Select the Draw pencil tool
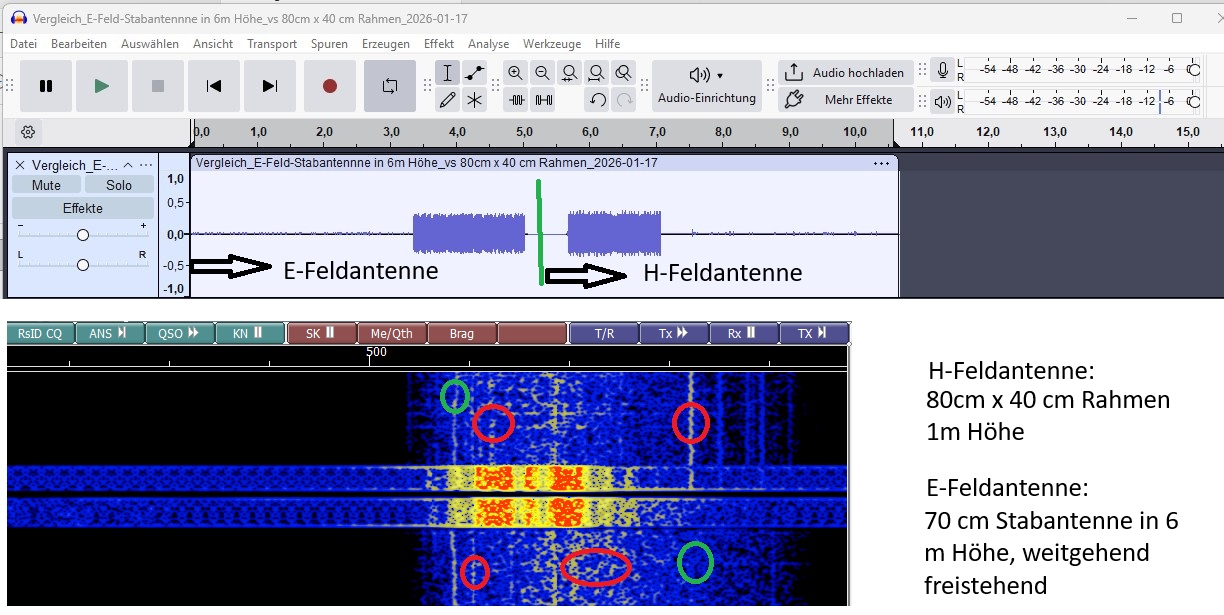1224x615 pixels. point(447,100)
